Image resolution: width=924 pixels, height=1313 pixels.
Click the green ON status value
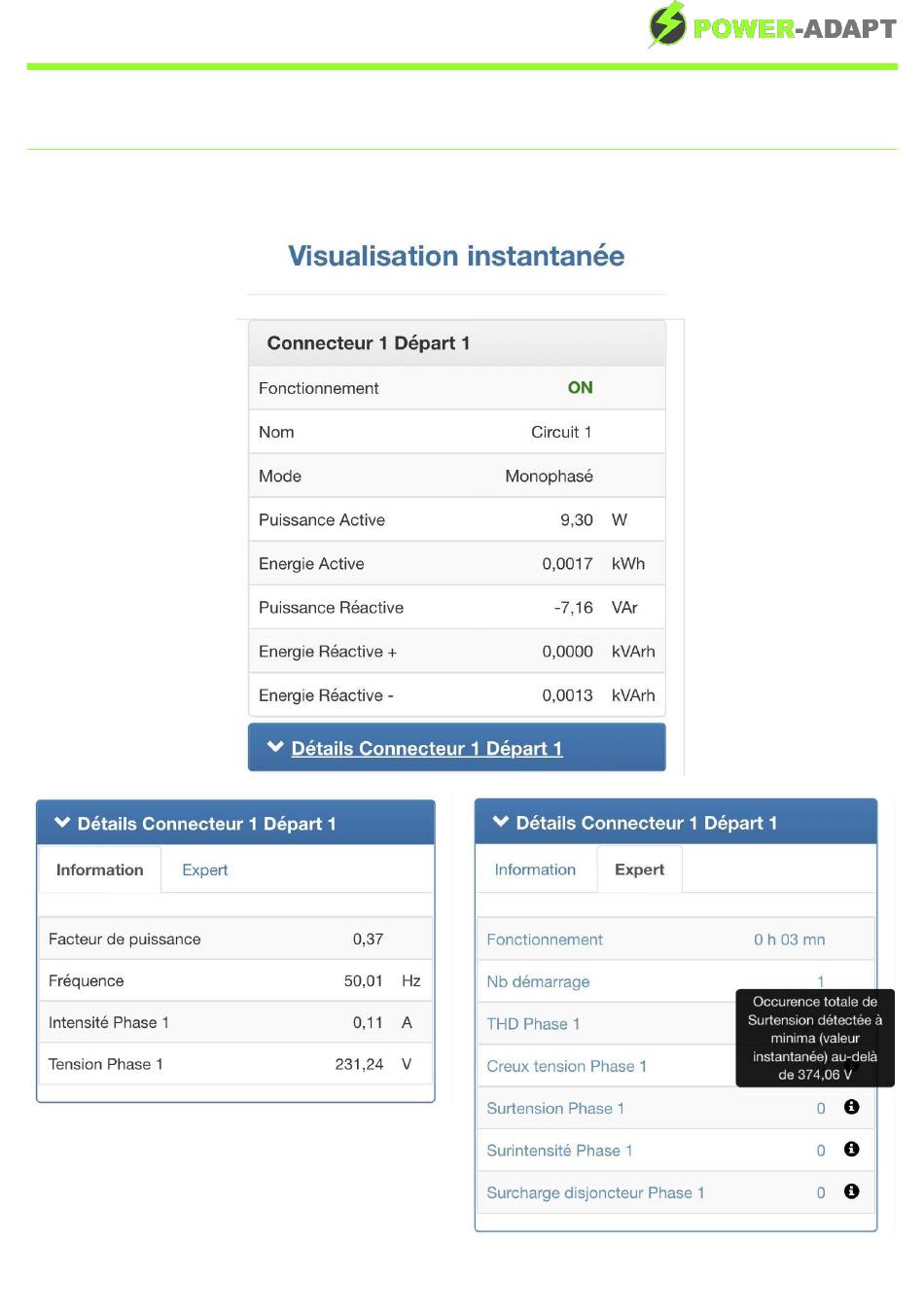click(x=581, y=387)
